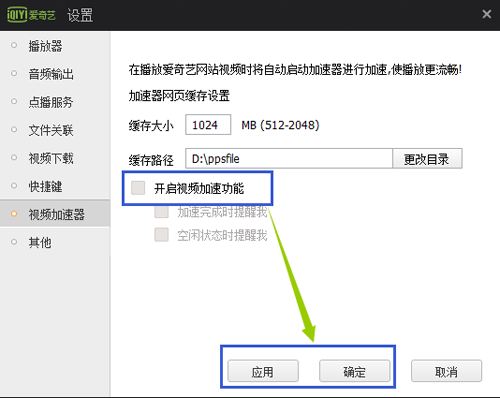
Task: Click the MB (512-2048) range text
Action: (x=280, y=125)
